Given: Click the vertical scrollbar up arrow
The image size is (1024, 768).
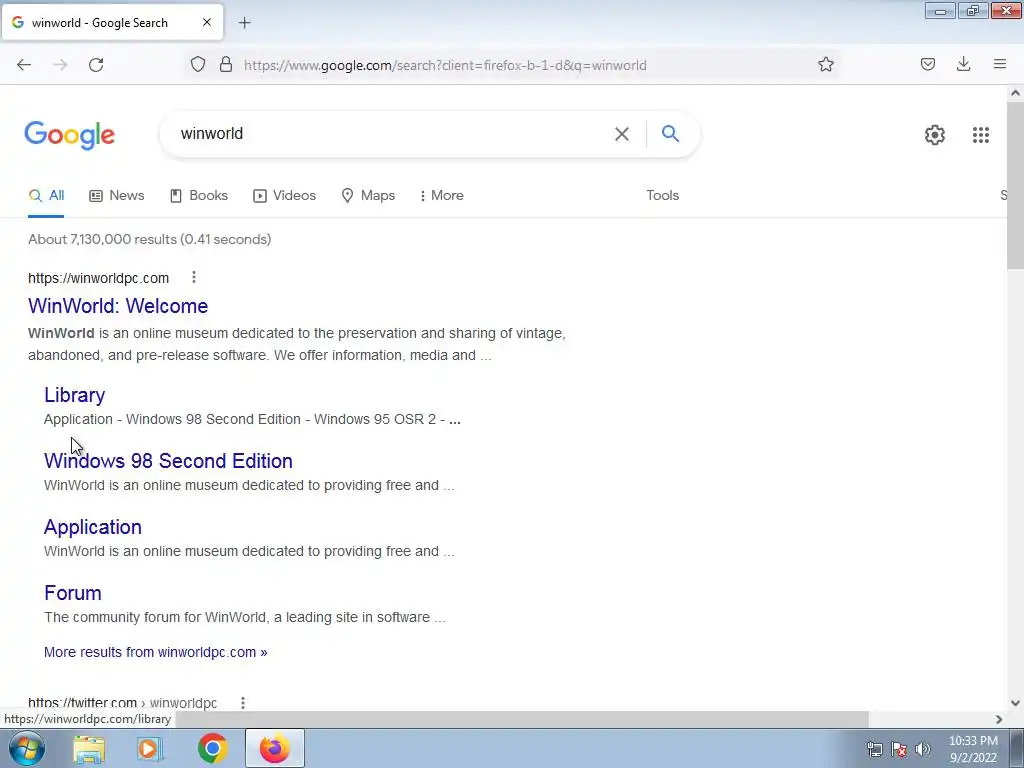Looking at the screenshot, I should pyautogui.click(x=1015, y=93).
